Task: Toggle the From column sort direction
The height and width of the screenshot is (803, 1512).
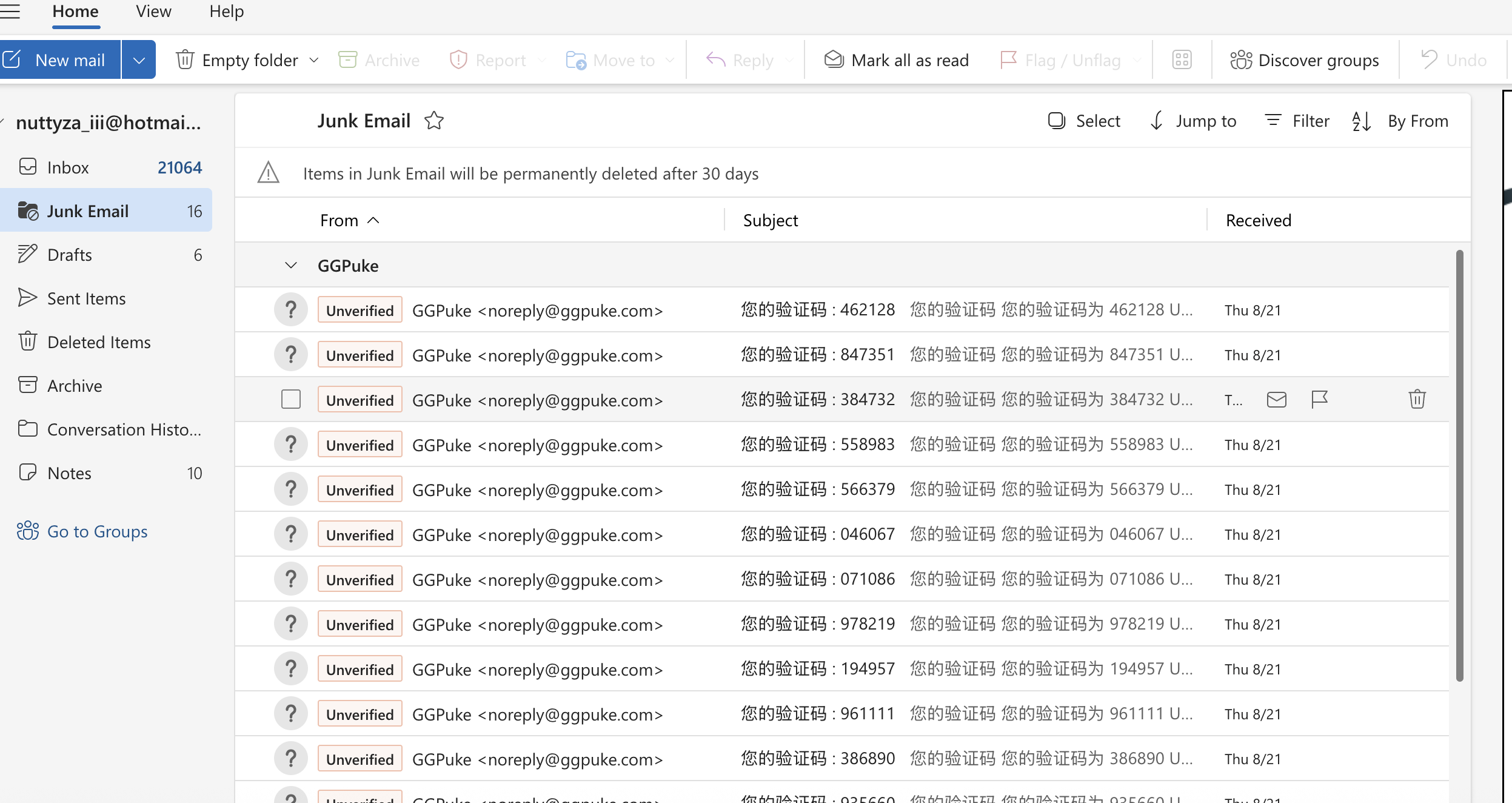Action: click(350, 220)
